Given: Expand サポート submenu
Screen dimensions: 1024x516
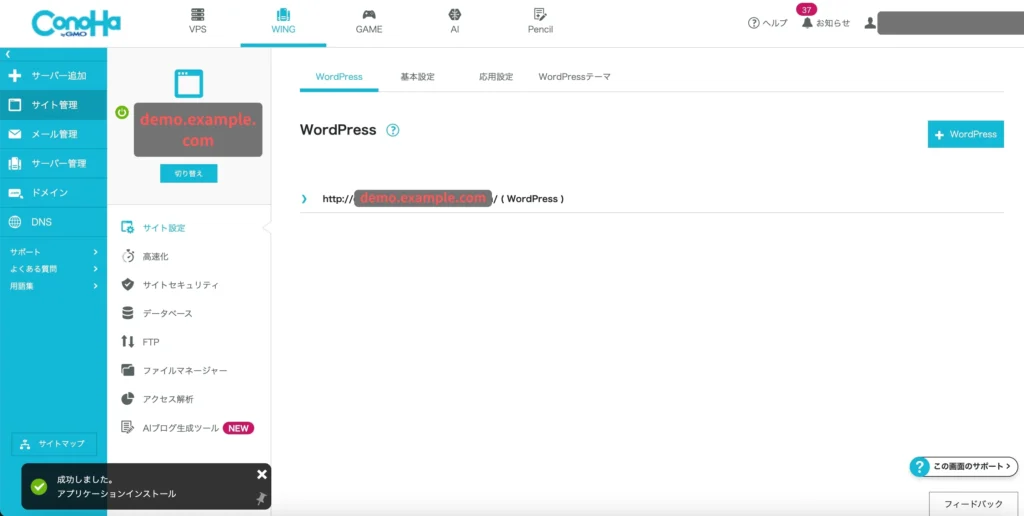Looking at the screenshot, I should (x=54, y=251).
